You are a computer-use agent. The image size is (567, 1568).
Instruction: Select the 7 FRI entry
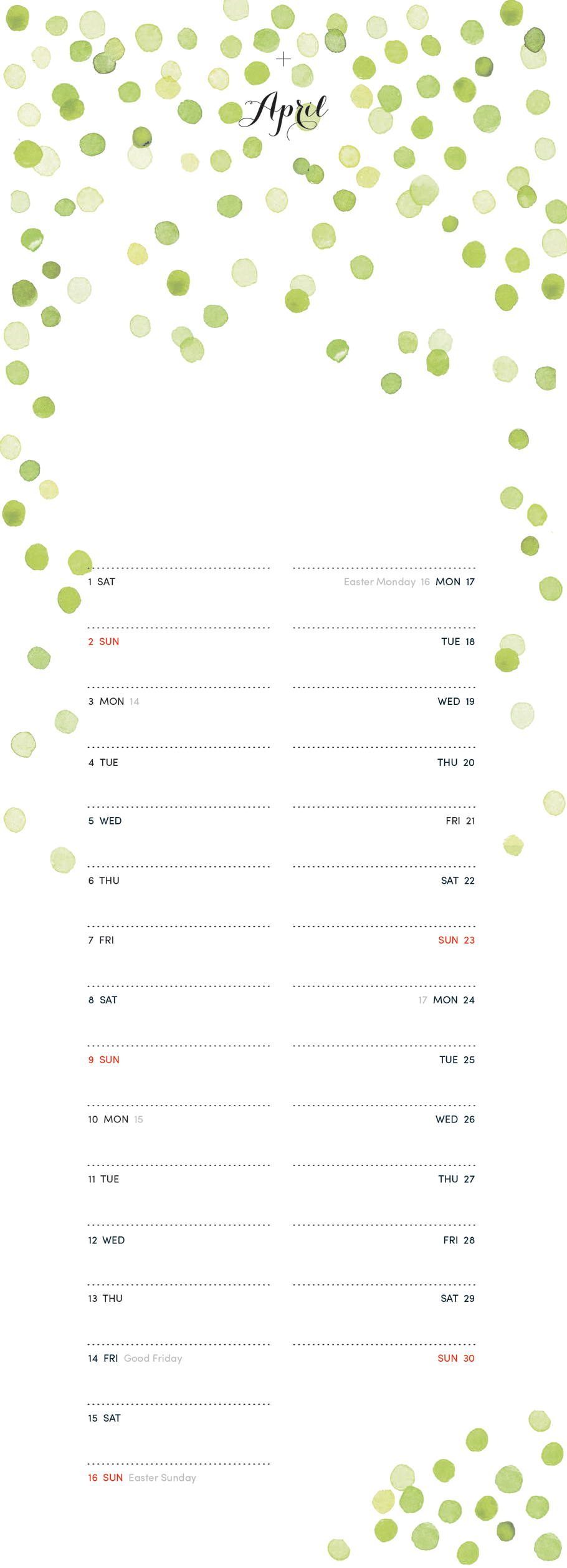101,940
